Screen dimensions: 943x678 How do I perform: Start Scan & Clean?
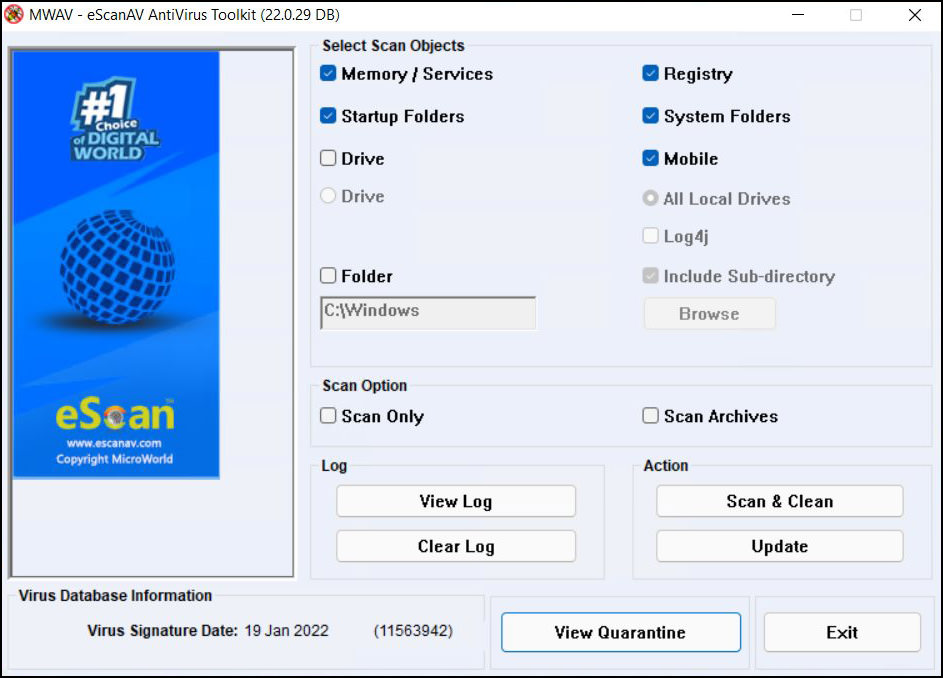(779, 501)
